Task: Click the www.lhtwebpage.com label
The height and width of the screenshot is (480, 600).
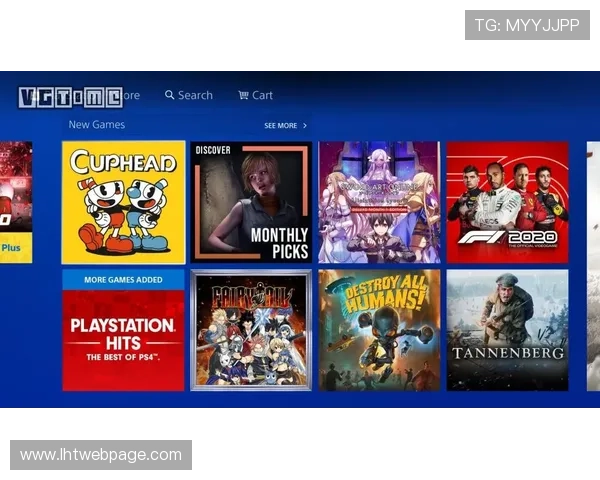Action: tap(100, 455)
